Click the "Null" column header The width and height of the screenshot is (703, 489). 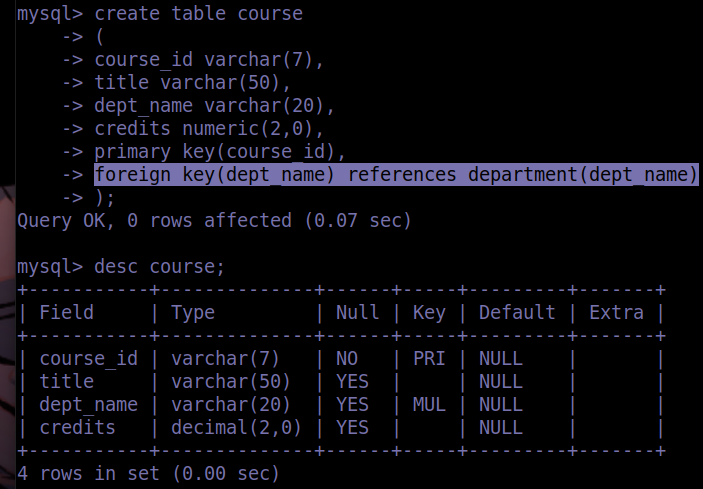[357, 312]
